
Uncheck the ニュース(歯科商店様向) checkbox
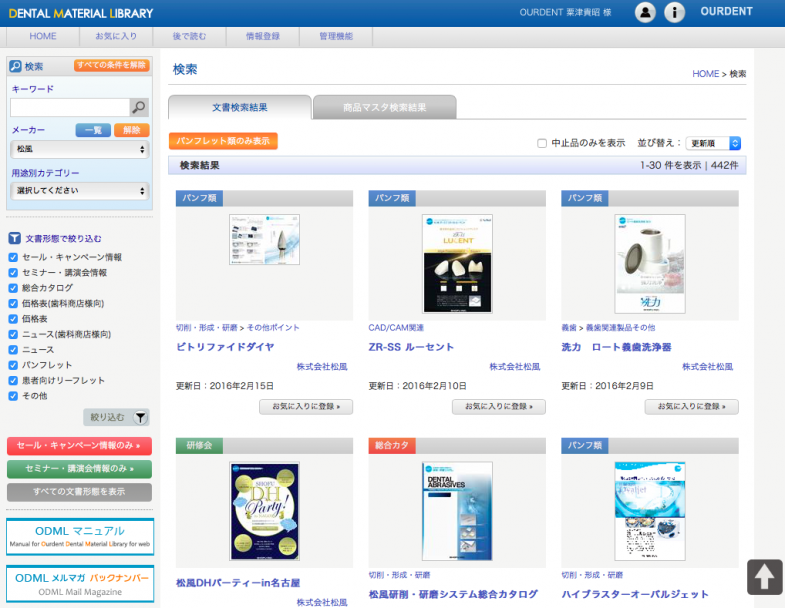pyautogui.click(x=13, y=335)
